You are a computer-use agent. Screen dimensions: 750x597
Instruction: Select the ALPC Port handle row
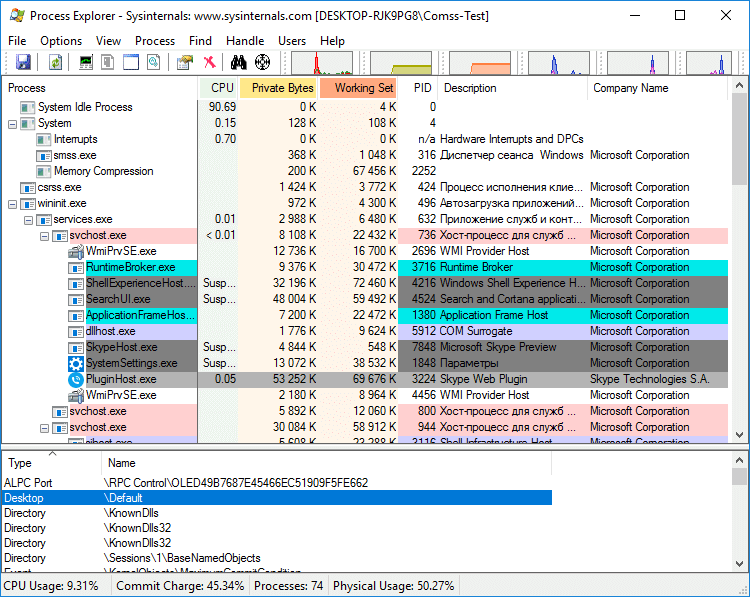[x=277, y=483]
